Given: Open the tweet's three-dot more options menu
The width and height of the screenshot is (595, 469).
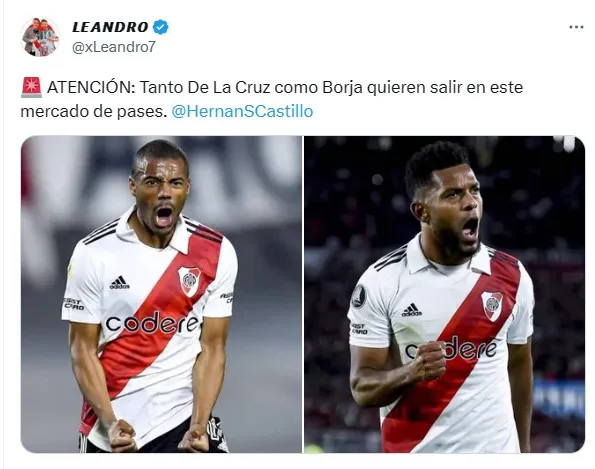Looking at the screenshot, I should pos(576,27).
